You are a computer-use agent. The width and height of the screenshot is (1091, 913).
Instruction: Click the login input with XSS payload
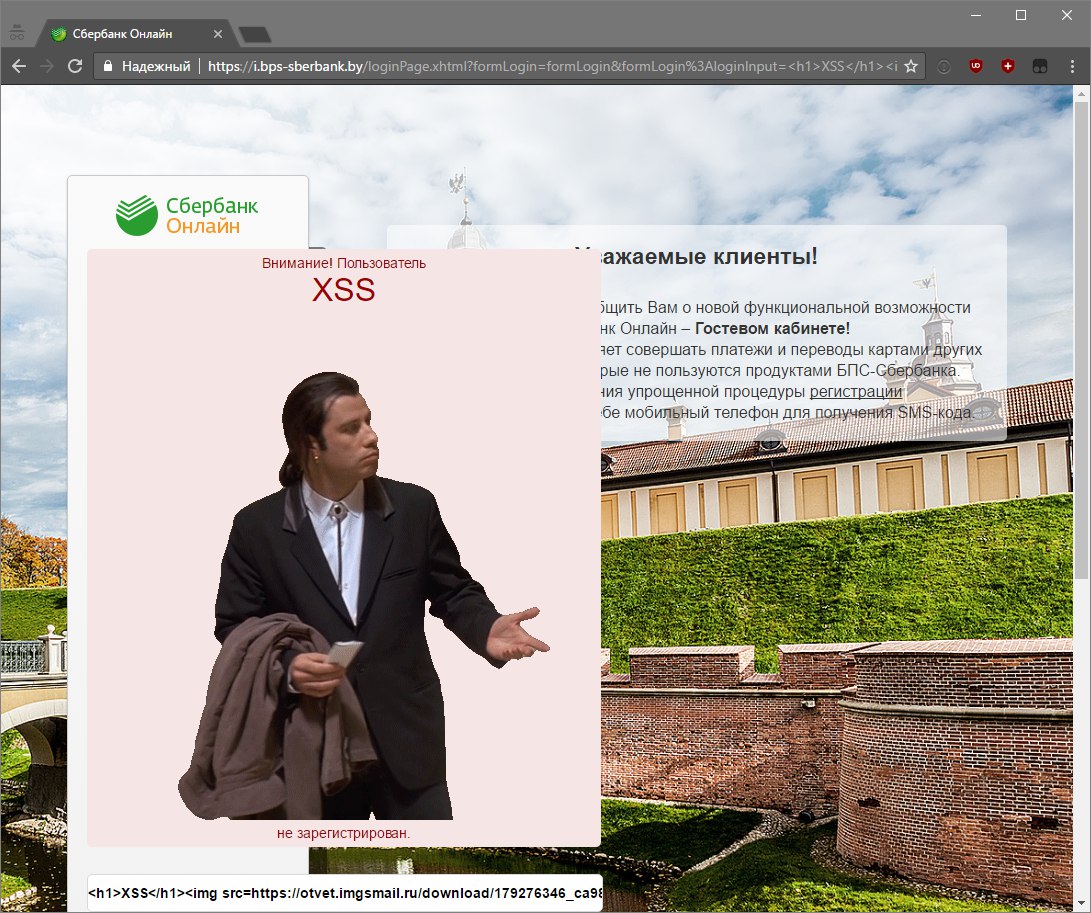click(x=344, y=893)
